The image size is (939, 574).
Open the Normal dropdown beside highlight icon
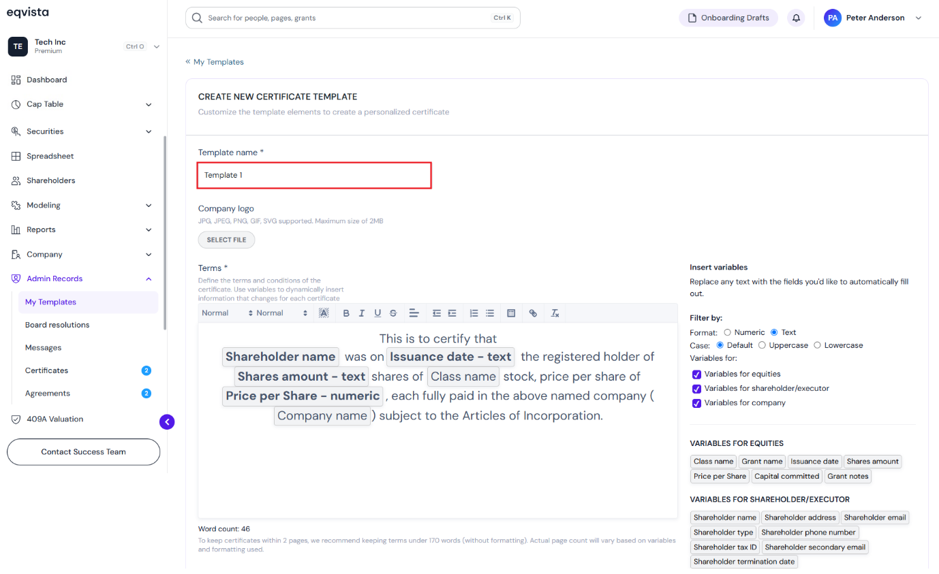[x=281, y=313]
